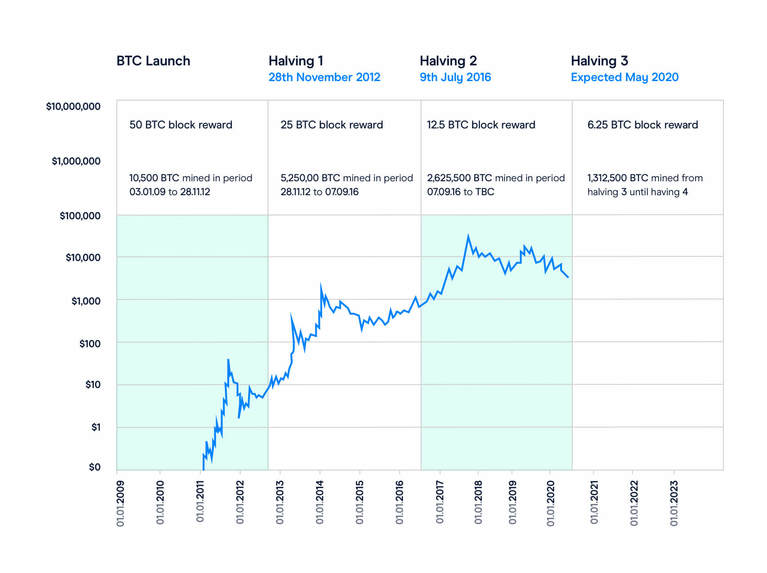Screen dimensions: 767x573
Task: Click '1,312,500 BTC mined from' text
Action: click(x=645, y=178)
